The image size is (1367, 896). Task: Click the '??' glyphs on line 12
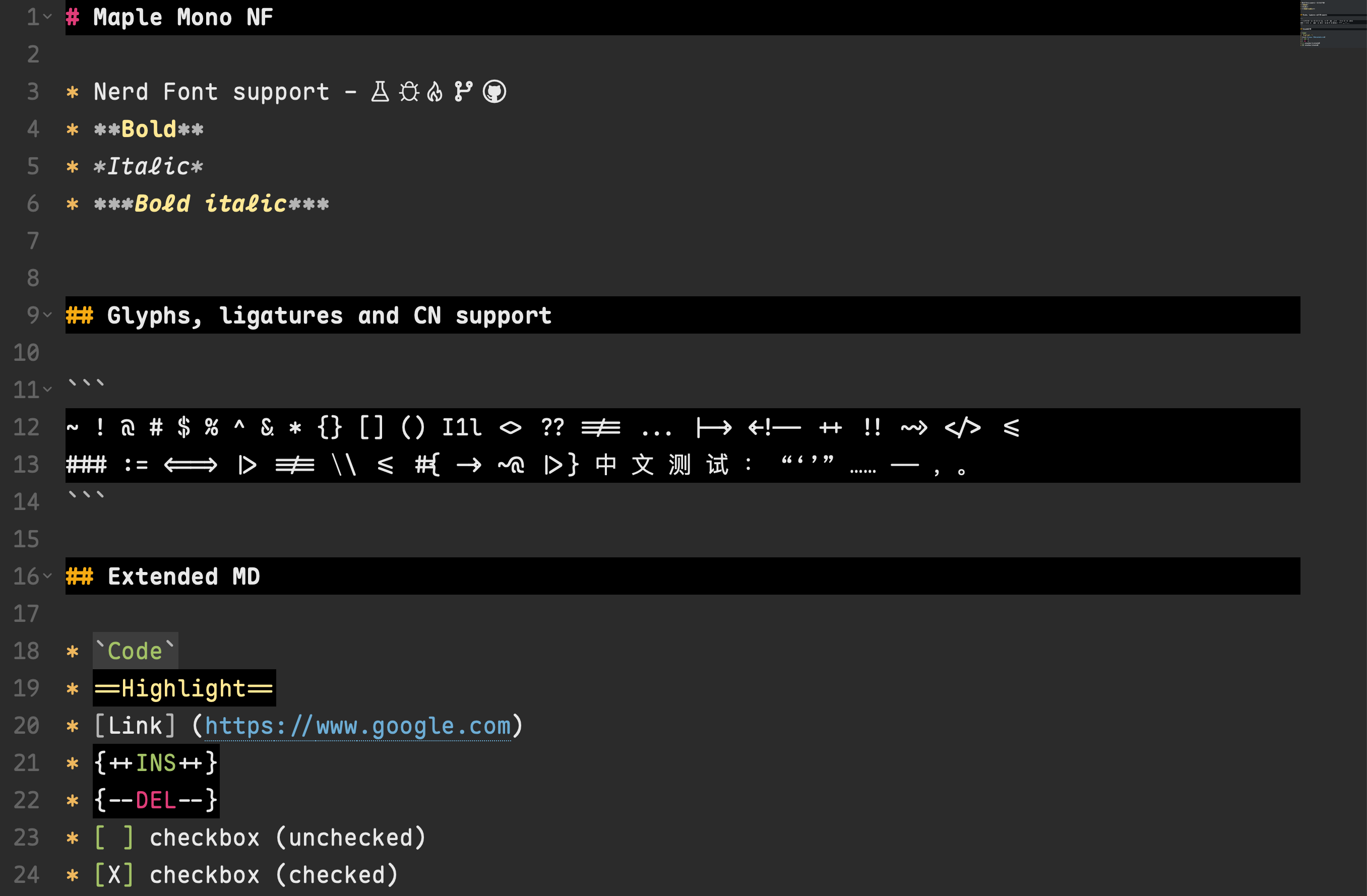[x=552, y=427]
